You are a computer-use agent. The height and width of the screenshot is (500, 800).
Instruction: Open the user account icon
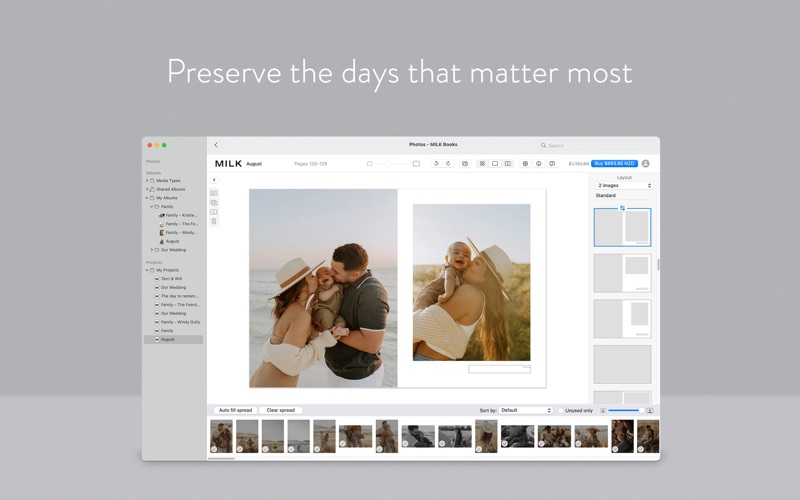tap(645, 164)
